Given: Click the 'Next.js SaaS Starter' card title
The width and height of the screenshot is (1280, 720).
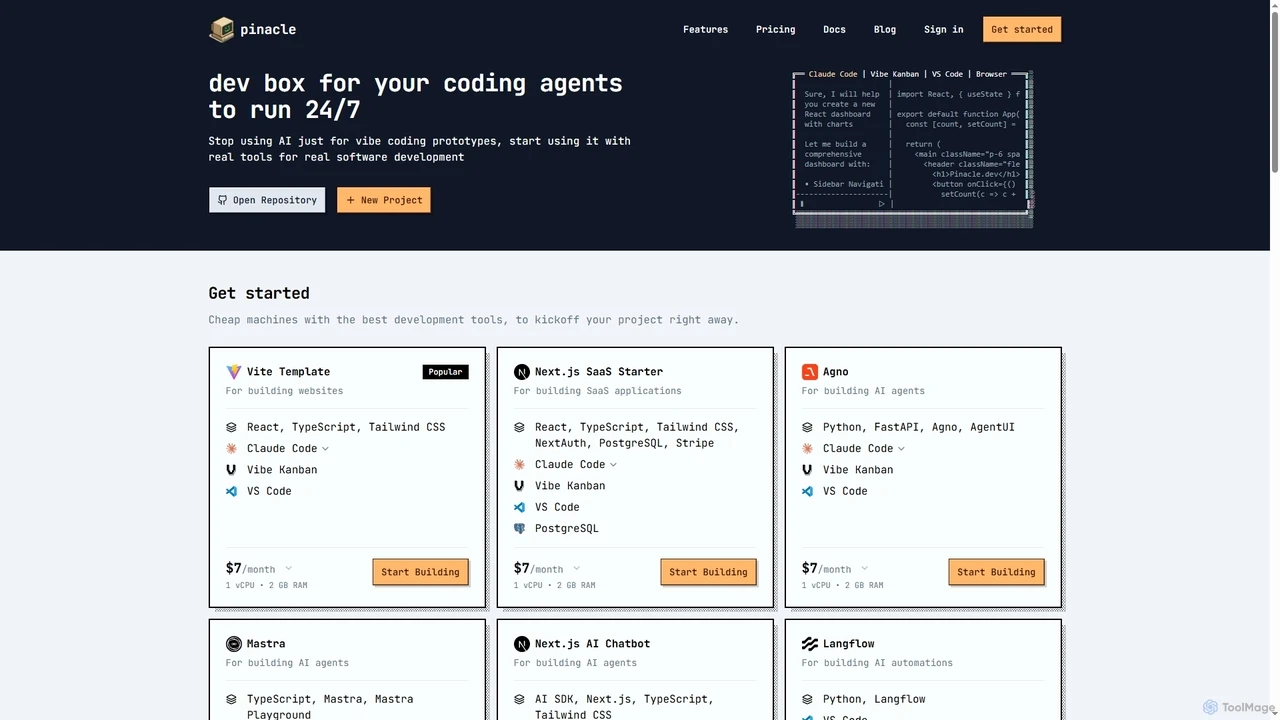Looking at the screenshot, I should [599, 372].
